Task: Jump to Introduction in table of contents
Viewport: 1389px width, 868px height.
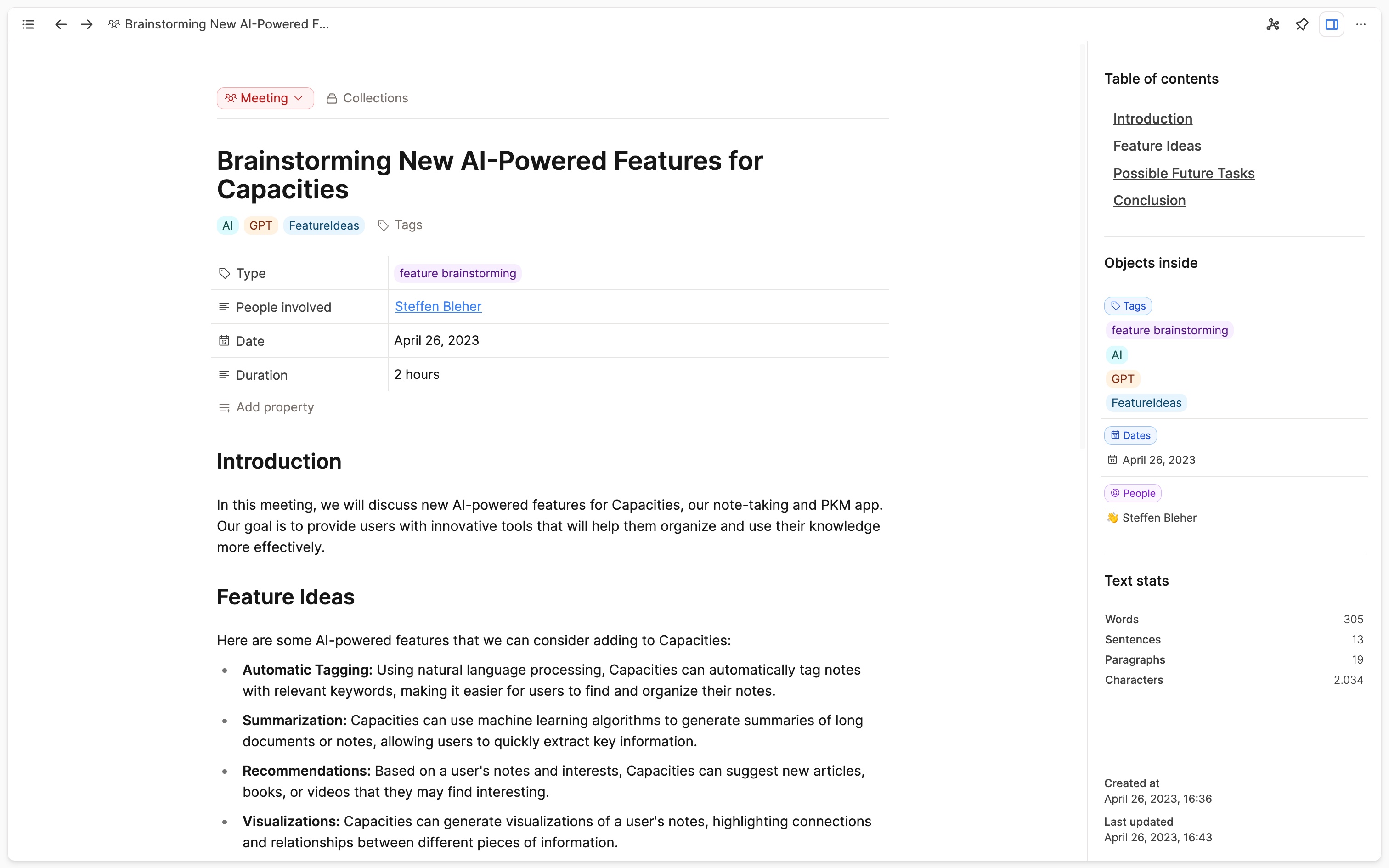Action: click(x=1152, y=119)
